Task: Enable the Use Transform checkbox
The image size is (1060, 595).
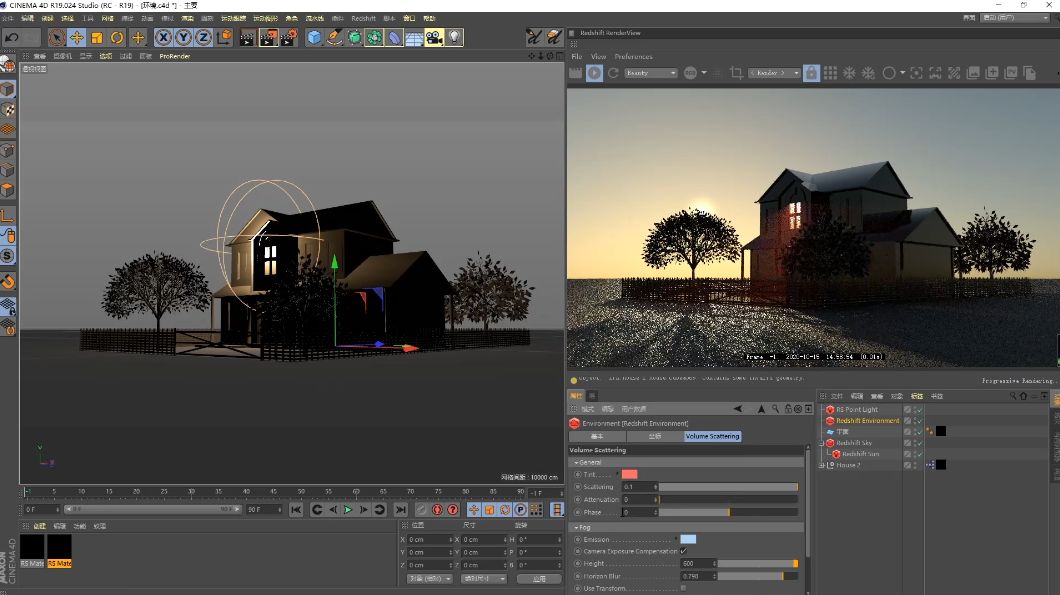Action: point(683,588)
